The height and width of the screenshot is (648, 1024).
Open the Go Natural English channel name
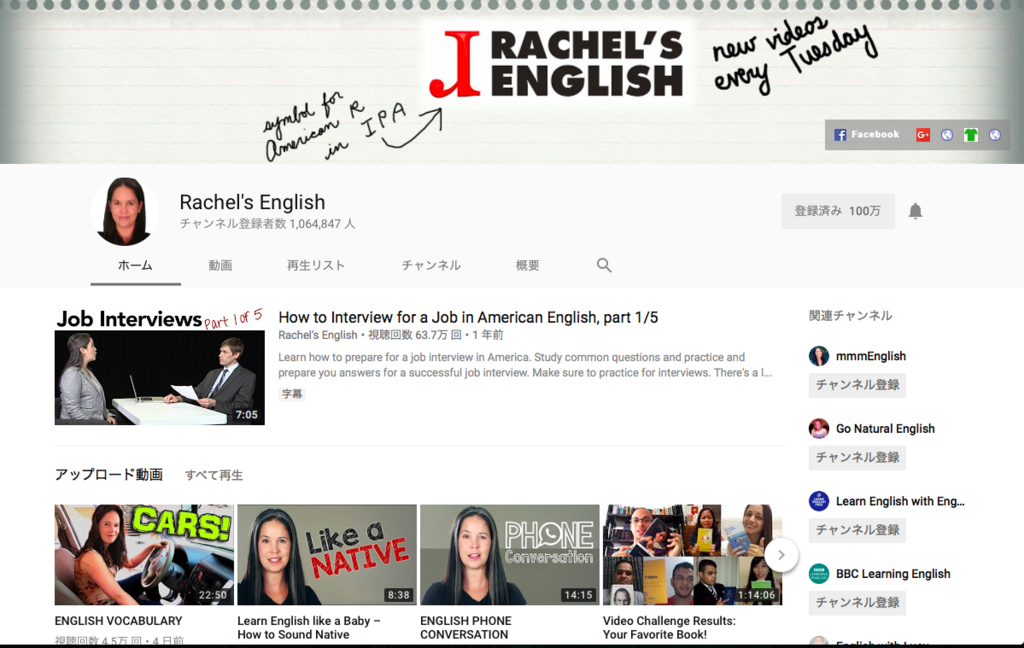[885, 429]
